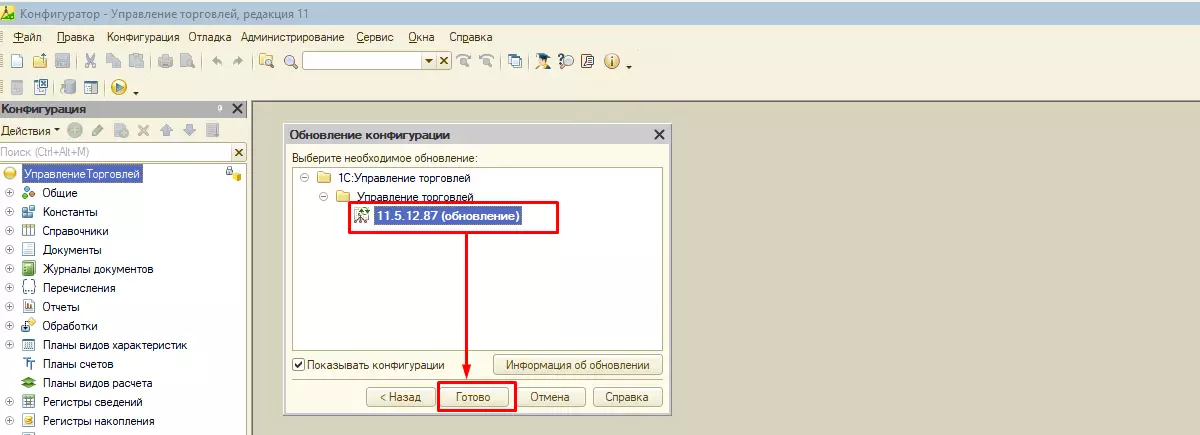Move element down with down arrow icon
This screenshot has width=1200, height=435.
(x=189, y=130)
